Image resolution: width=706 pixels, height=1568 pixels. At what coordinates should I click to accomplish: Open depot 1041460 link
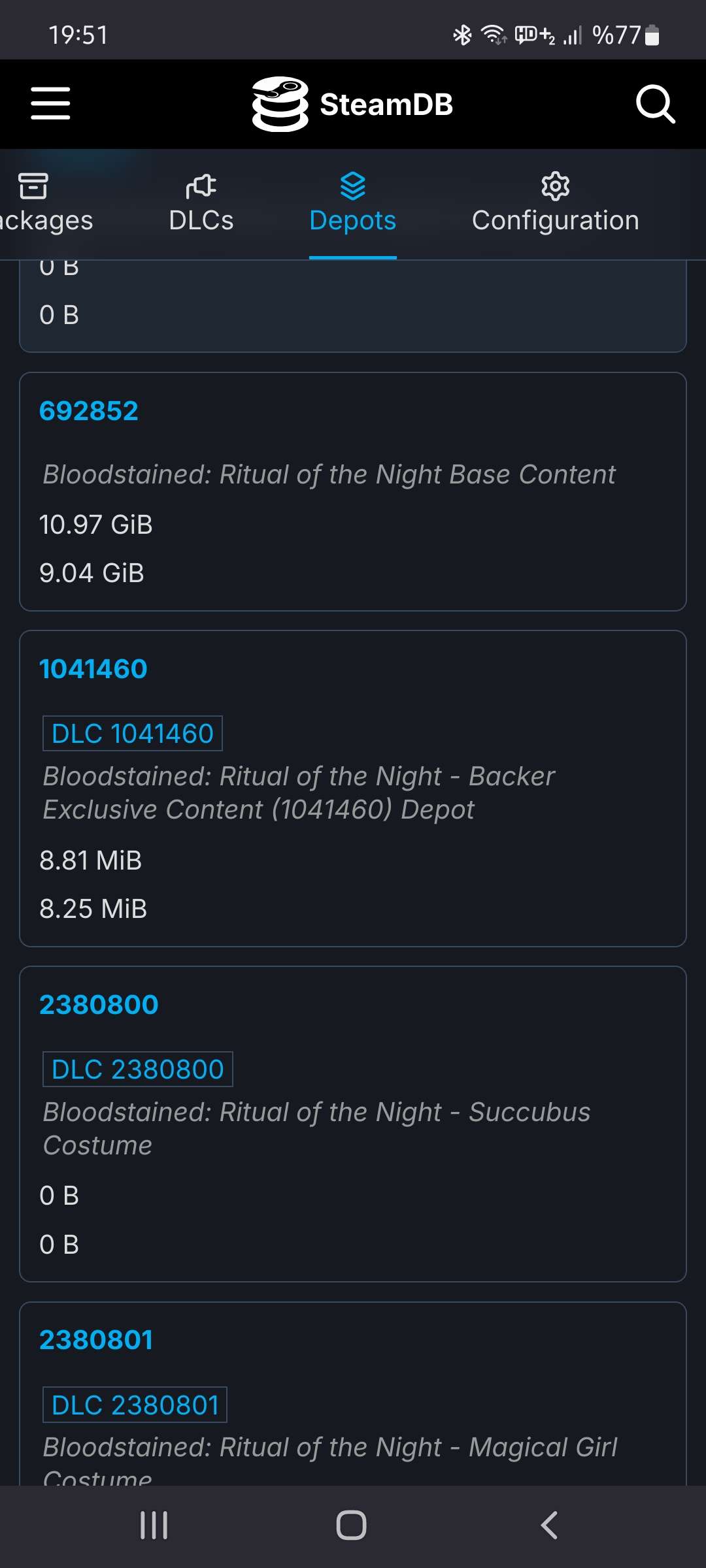click(93, 669)
